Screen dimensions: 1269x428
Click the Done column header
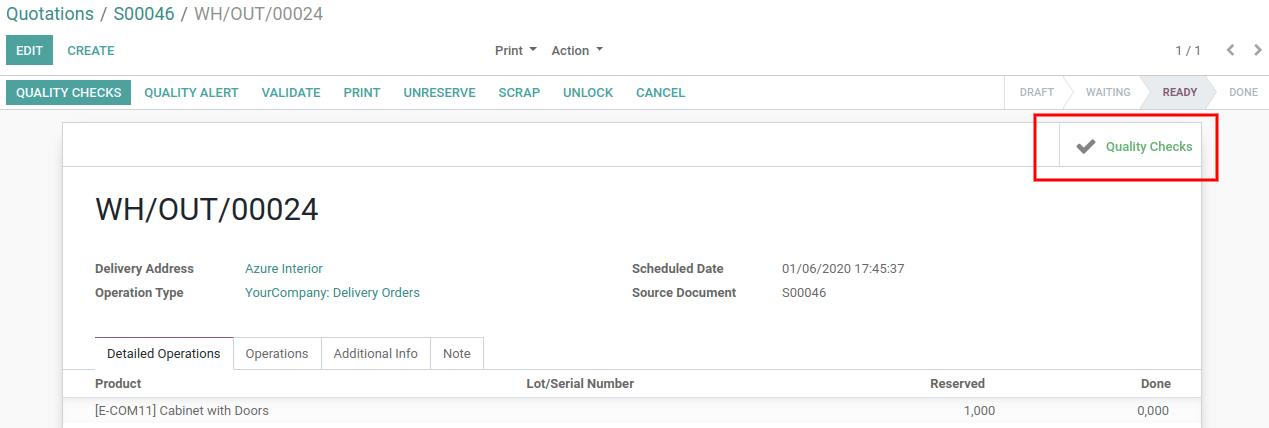pyautogui.click(x=1155, y=384)
